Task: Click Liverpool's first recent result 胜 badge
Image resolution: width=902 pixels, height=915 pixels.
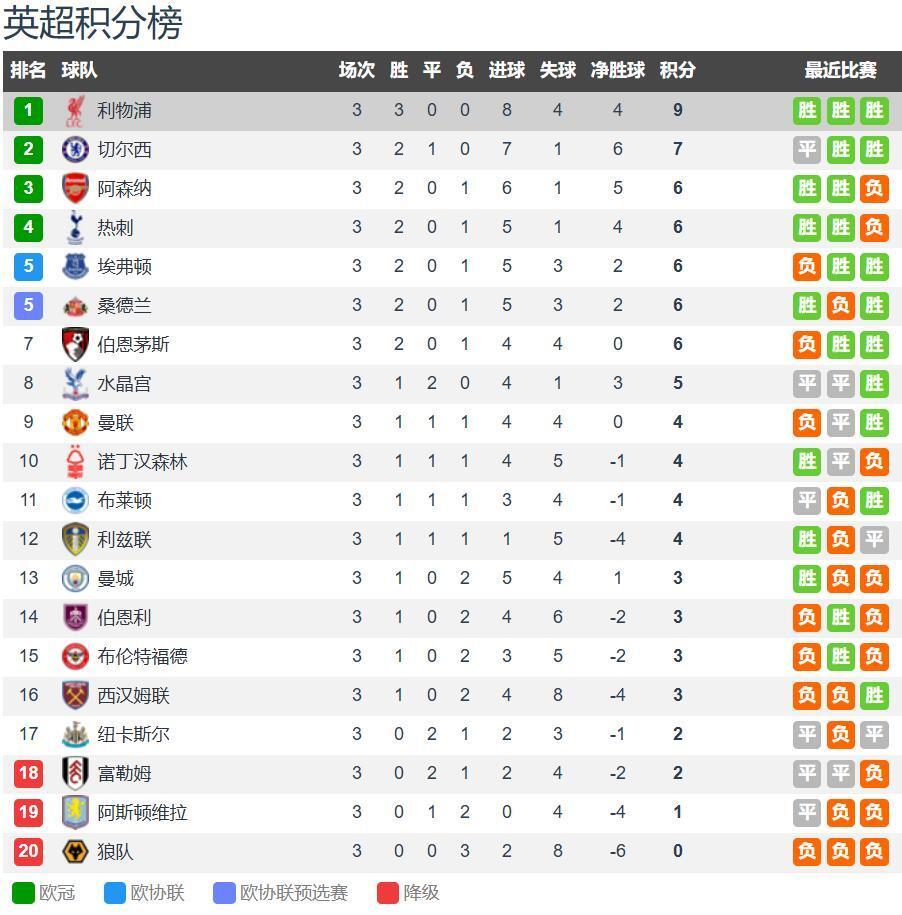Action: (807, 110)
